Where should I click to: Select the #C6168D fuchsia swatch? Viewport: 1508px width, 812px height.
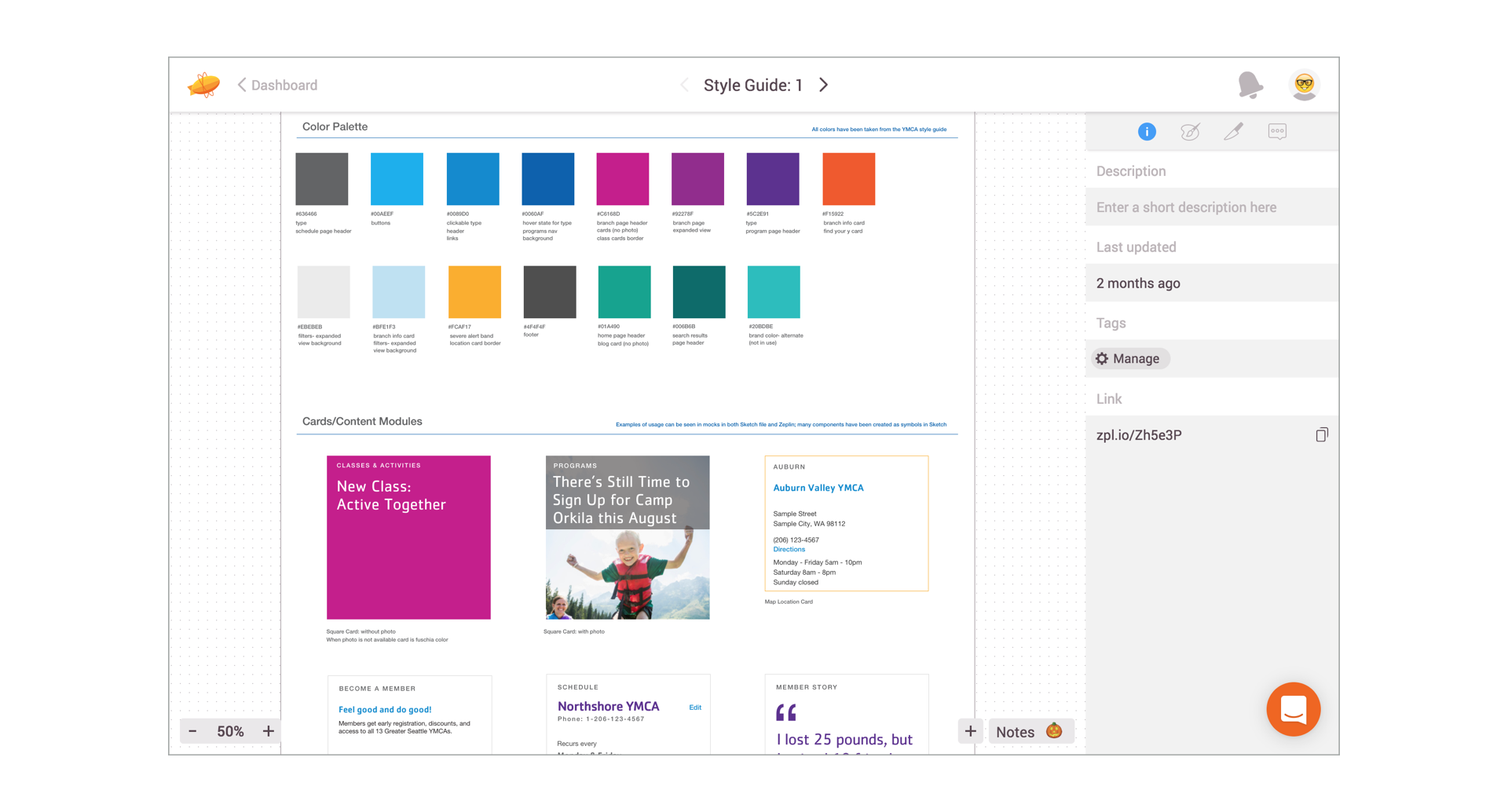click(623, 179)
